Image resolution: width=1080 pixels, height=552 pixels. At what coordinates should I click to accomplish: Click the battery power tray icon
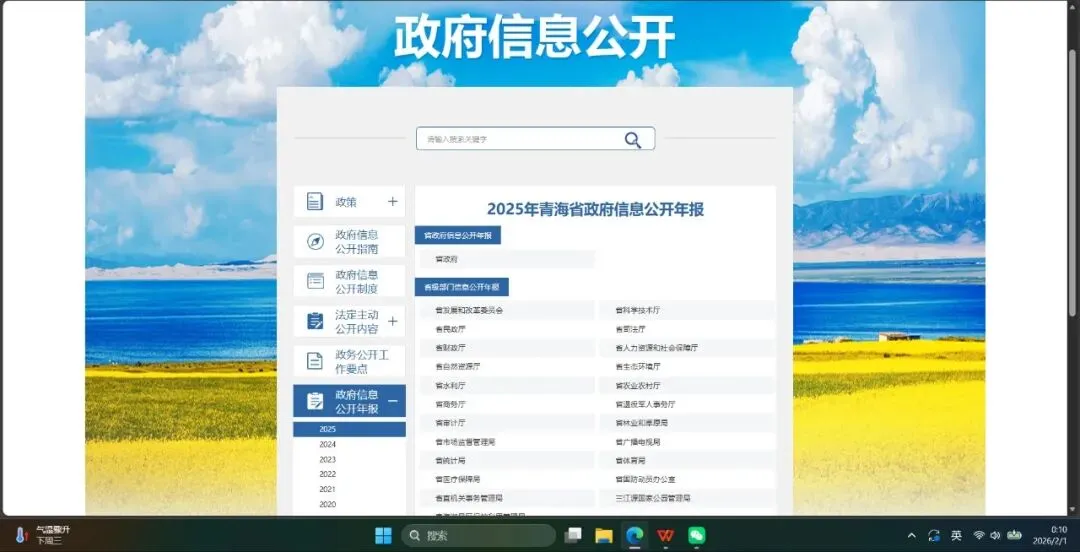(x=1014, y=535)
